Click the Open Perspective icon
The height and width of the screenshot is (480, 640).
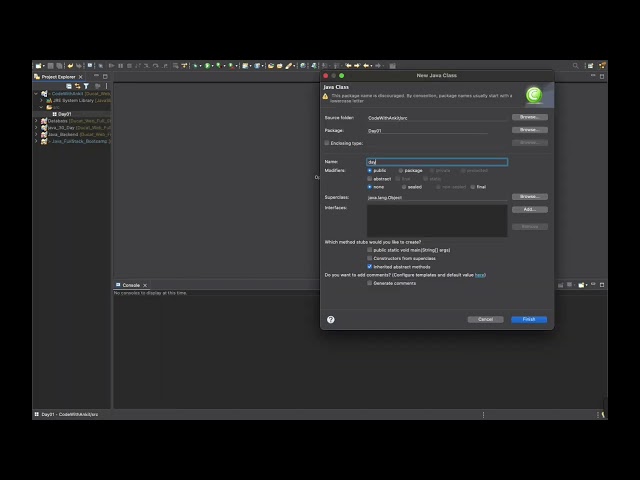[x=591, y=66]
